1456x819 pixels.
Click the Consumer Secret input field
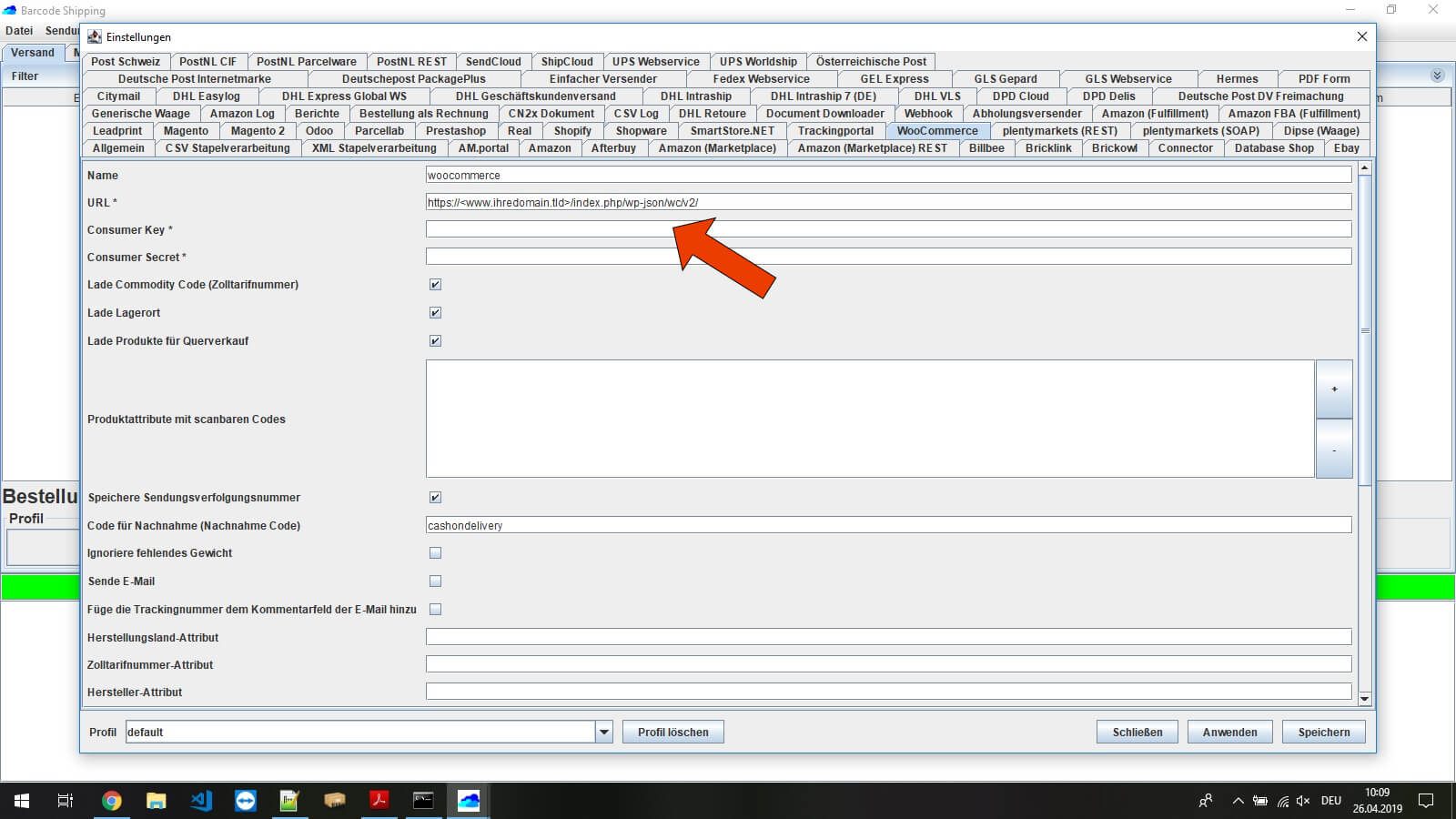click(888, 257)
